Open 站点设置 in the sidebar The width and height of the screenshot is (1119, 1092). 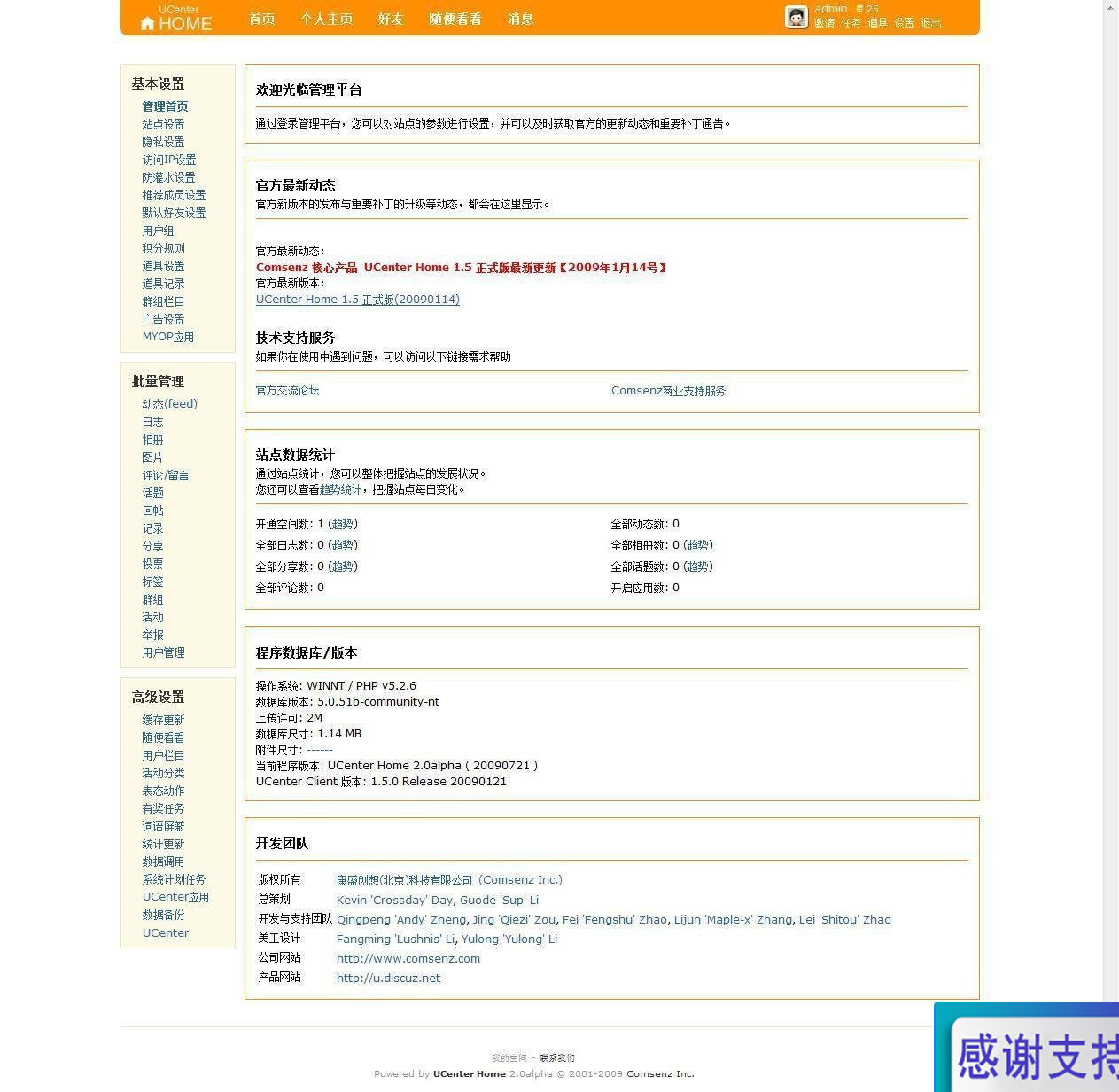[163, 124]
